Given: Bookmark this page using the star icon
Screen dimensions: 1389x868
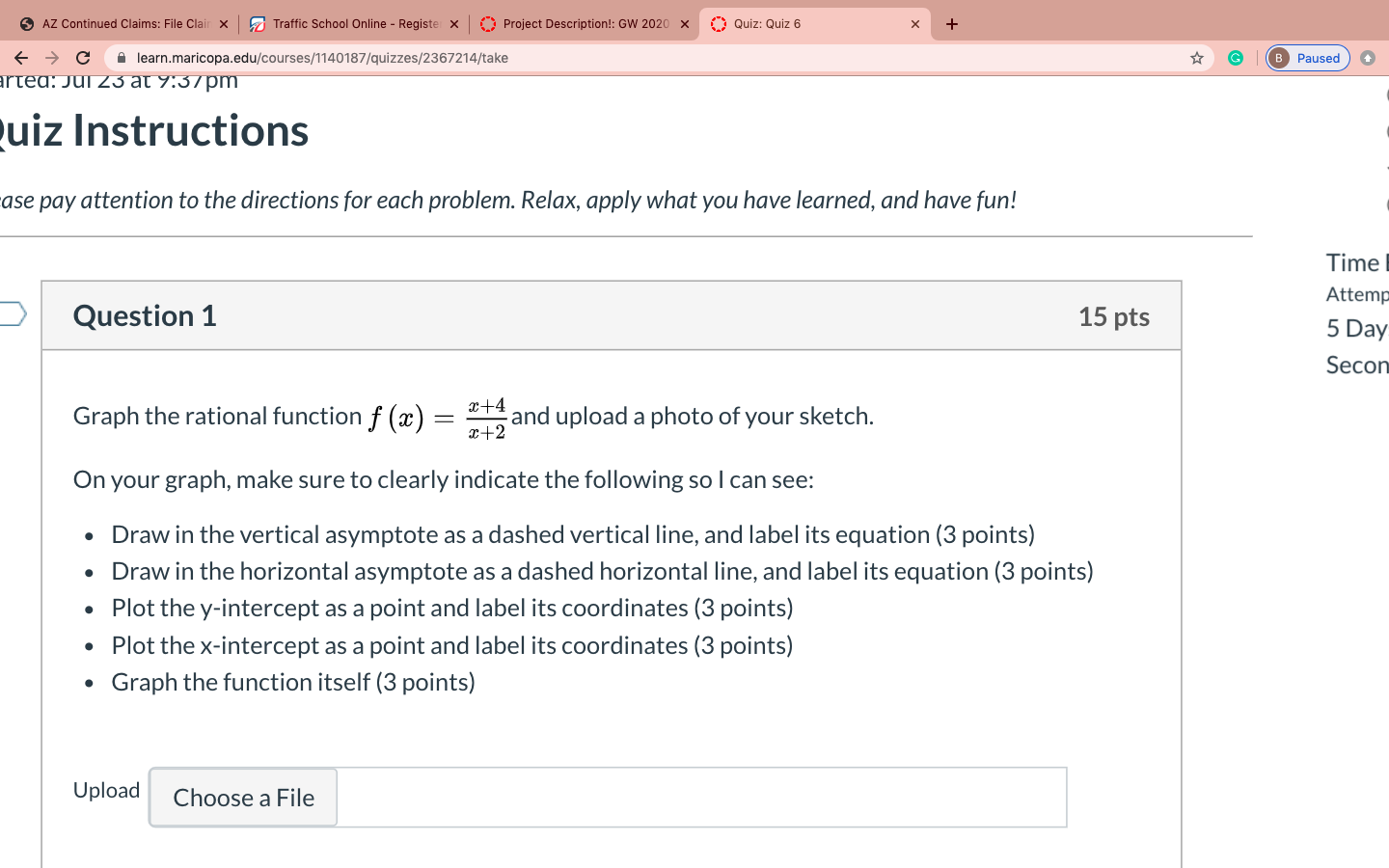Looking at the screenshot, I should click(x=1196, y=58).
